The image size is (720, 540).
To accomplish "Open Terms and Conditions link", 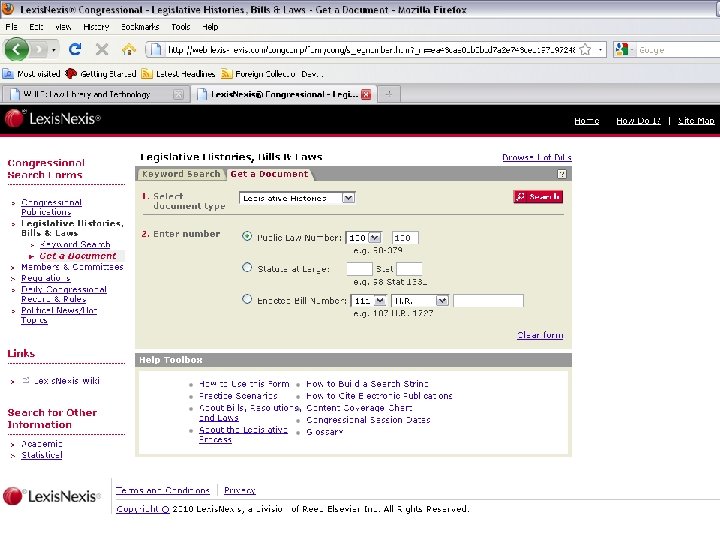I will 163,490.
